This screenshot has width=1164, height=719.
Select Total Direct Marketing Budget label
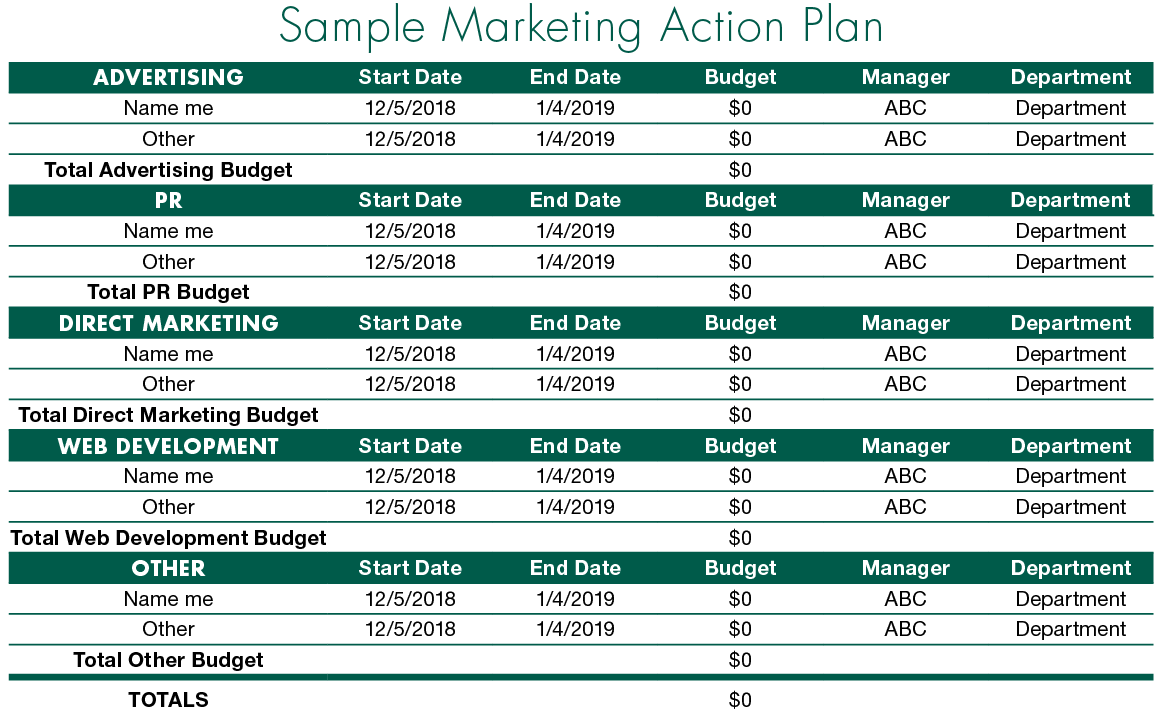click(169, 415)
